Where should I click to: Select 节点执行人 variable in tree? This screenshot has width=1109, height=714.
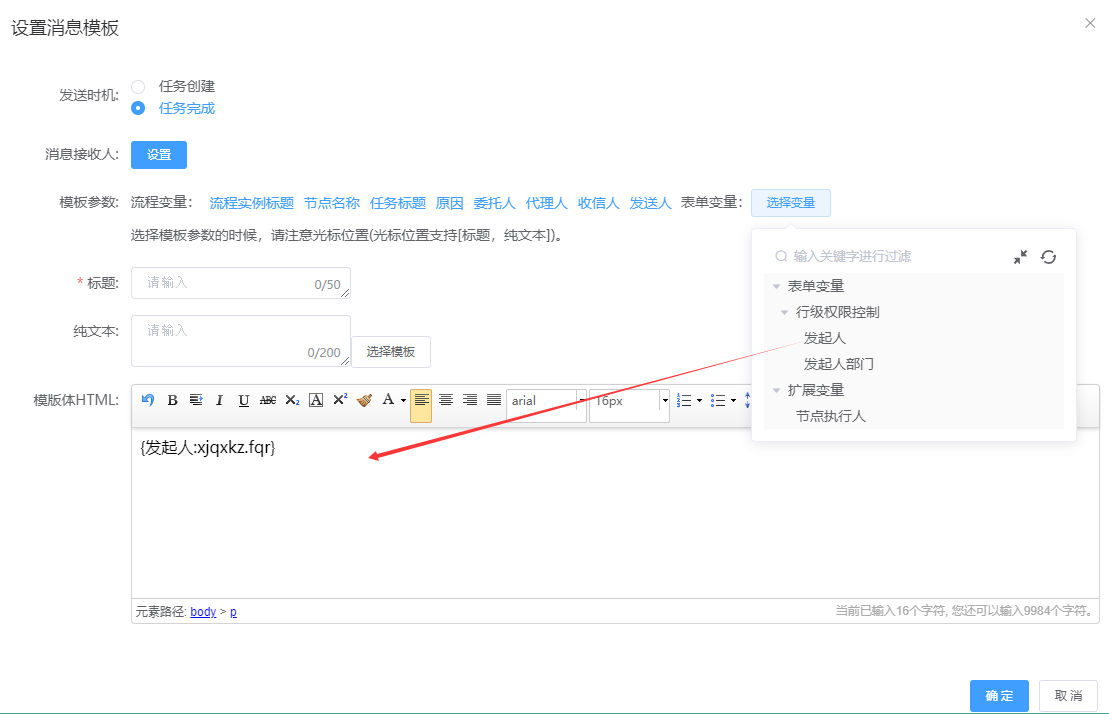pos(830,416)
